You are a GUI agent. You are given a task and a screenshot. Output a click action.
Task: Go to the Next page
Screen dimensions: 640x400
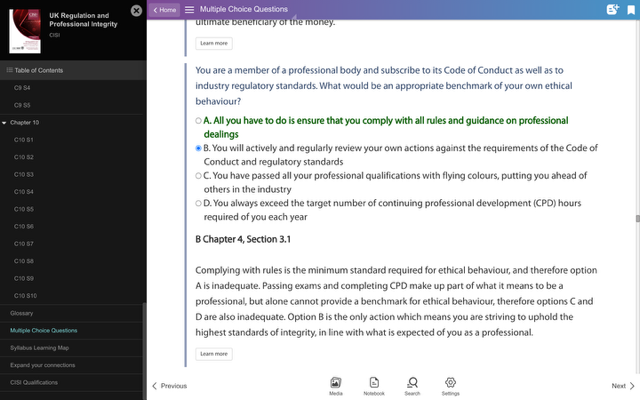click(622, 385)
